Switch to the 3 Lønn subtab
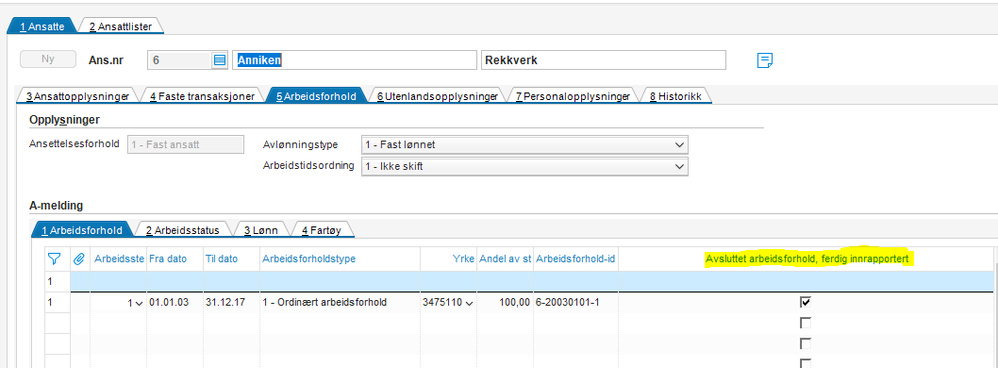The image size is (998, 368). click(262, 230)
